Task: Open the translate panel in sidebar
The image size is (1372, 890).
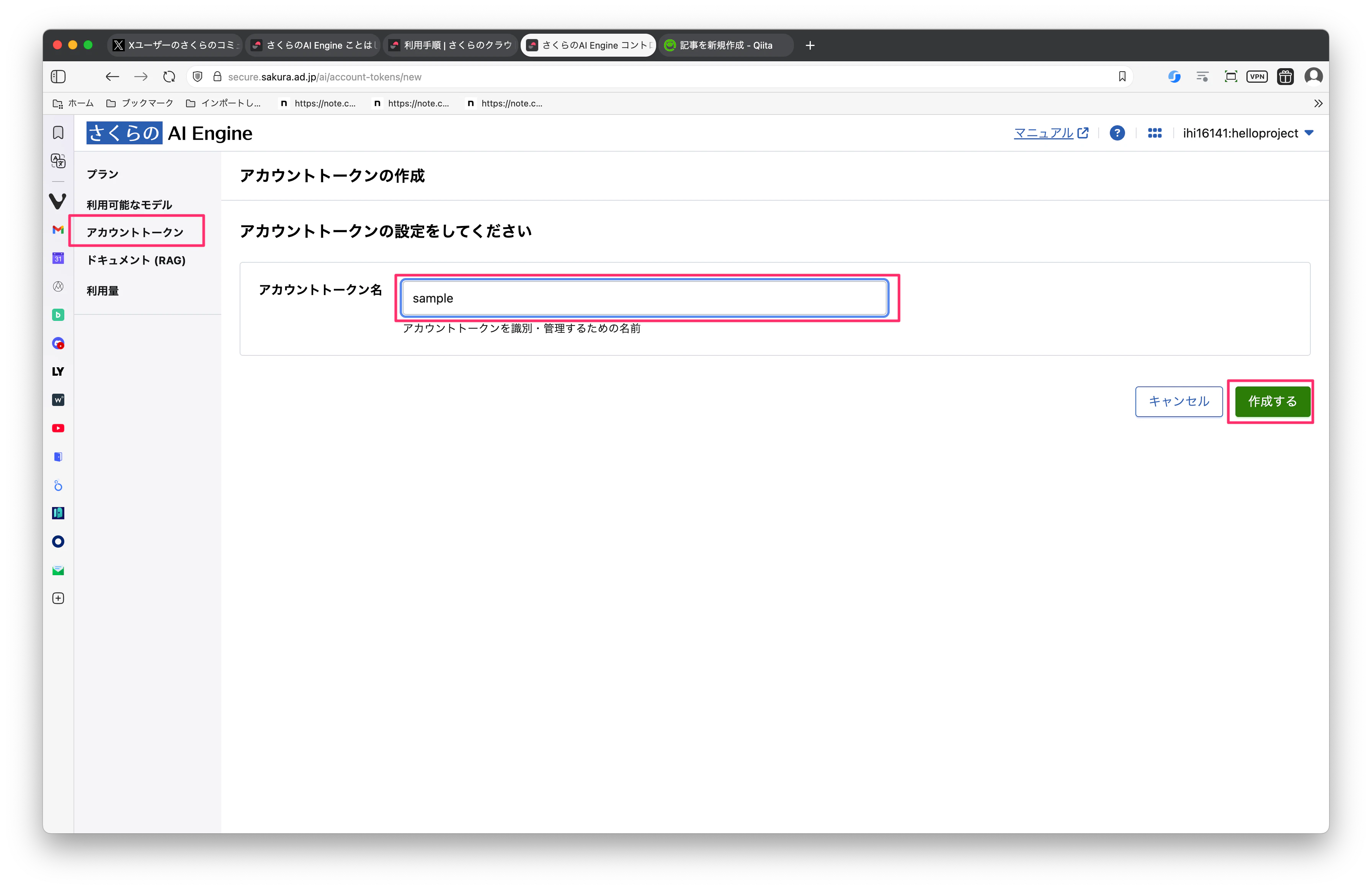Action: [58, 160]
